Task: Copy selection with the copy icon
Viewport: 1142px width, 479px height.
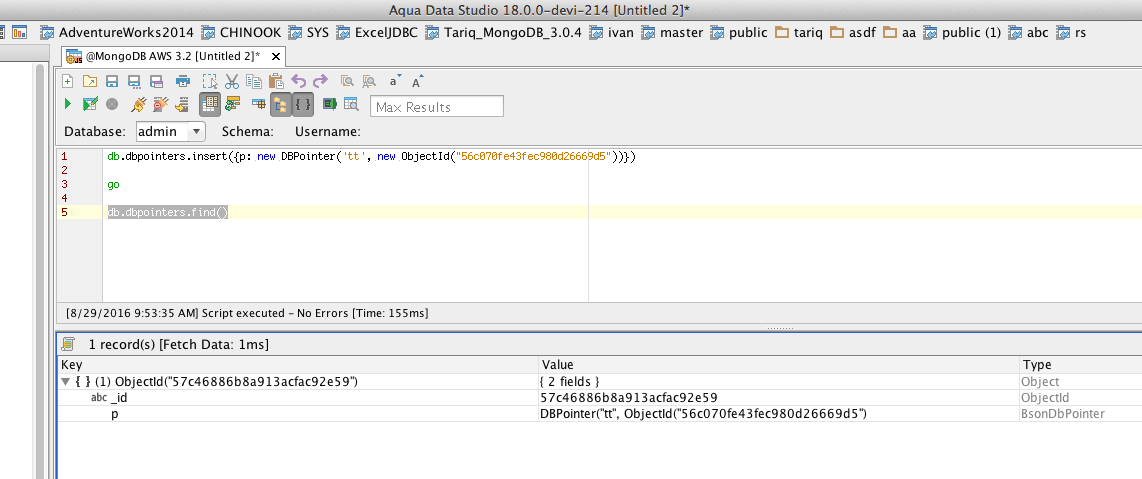Action: (x=253, y=82)
